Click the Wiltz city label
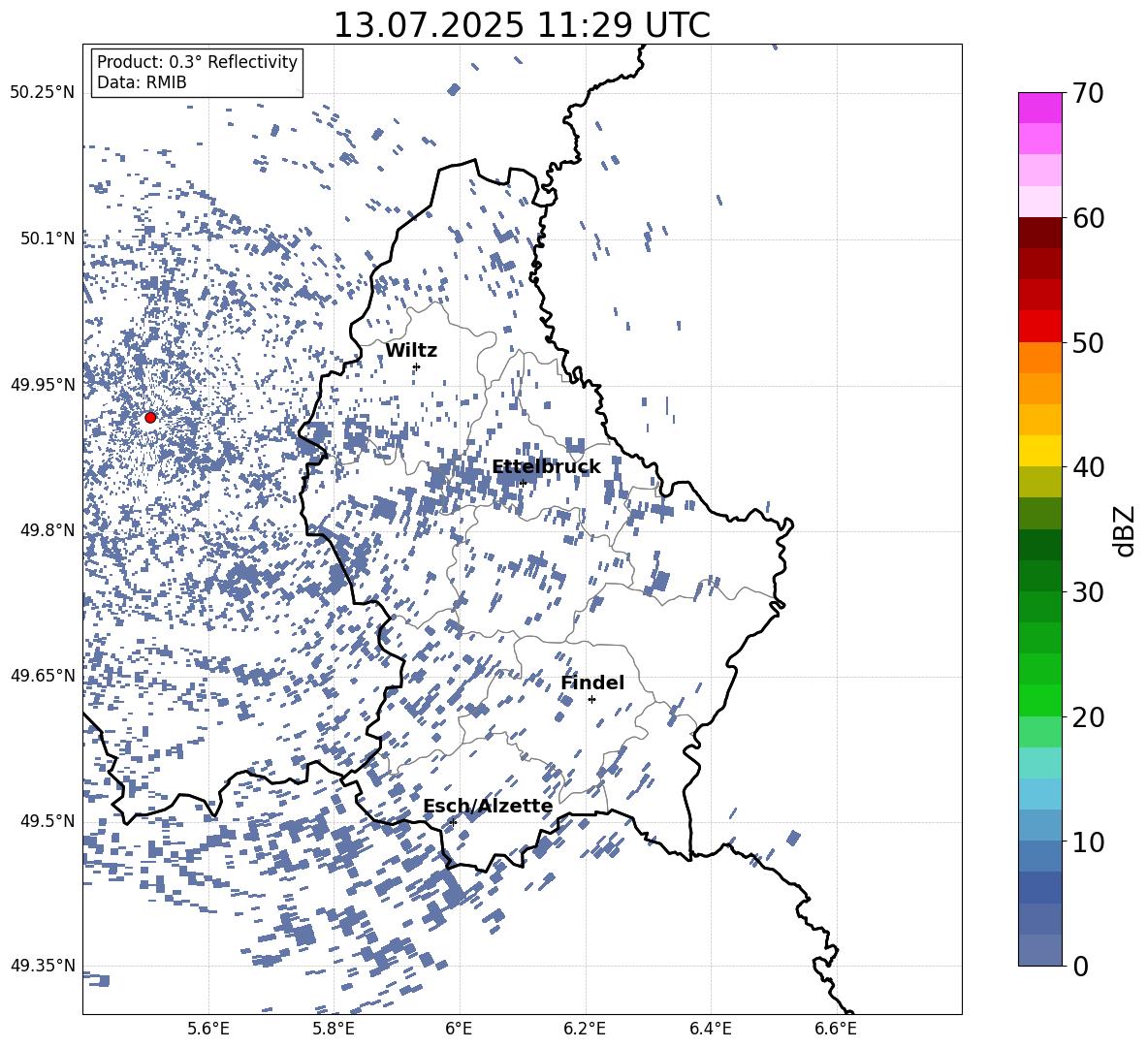 (x=411, y=351)
